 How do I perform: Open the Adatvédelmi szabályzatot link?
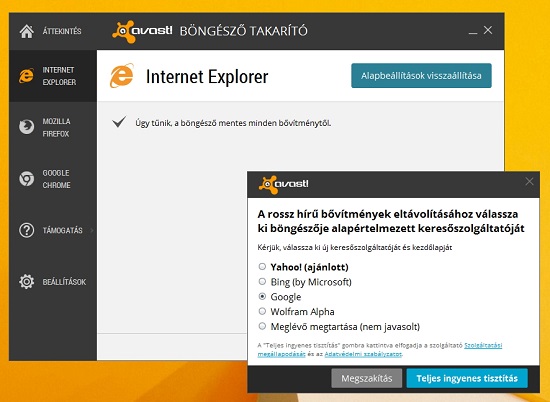click(363, 354)
